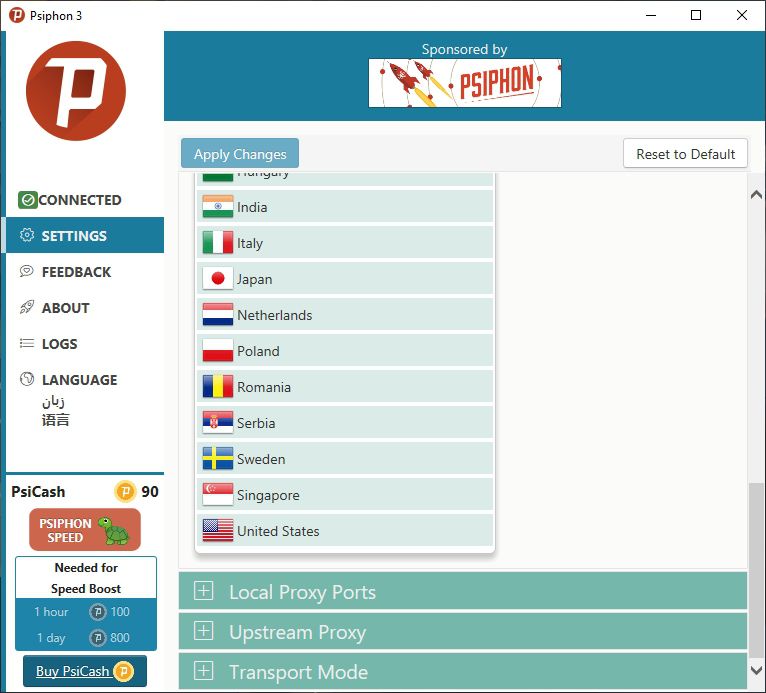Viewport: 766px width, 693px height.
Task: Expand the Transport Mode section
Action: pyautogui.click(x=463, y=672)
